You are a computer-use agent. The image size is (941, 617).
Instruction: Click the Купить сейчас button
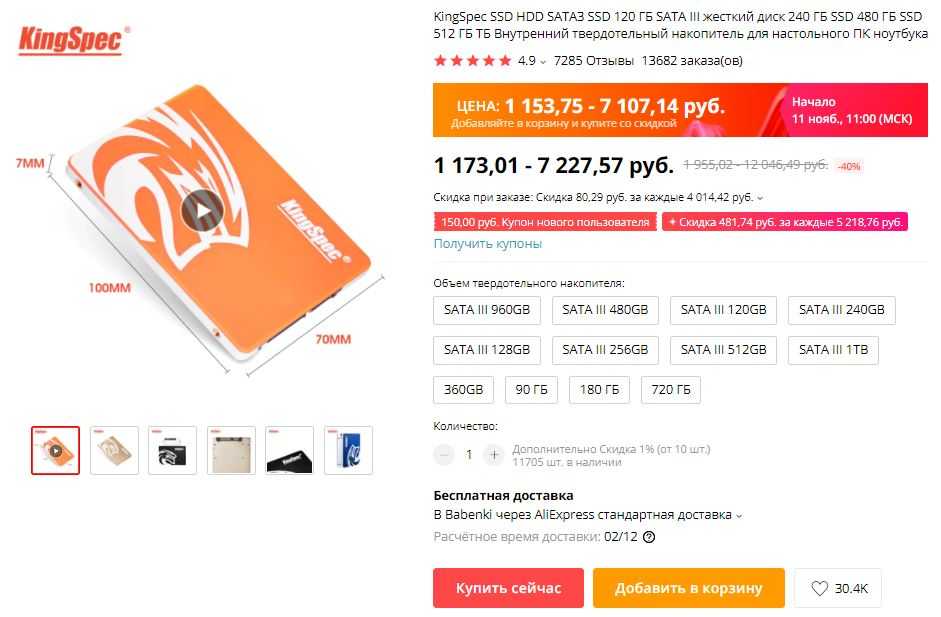point(508,588)
